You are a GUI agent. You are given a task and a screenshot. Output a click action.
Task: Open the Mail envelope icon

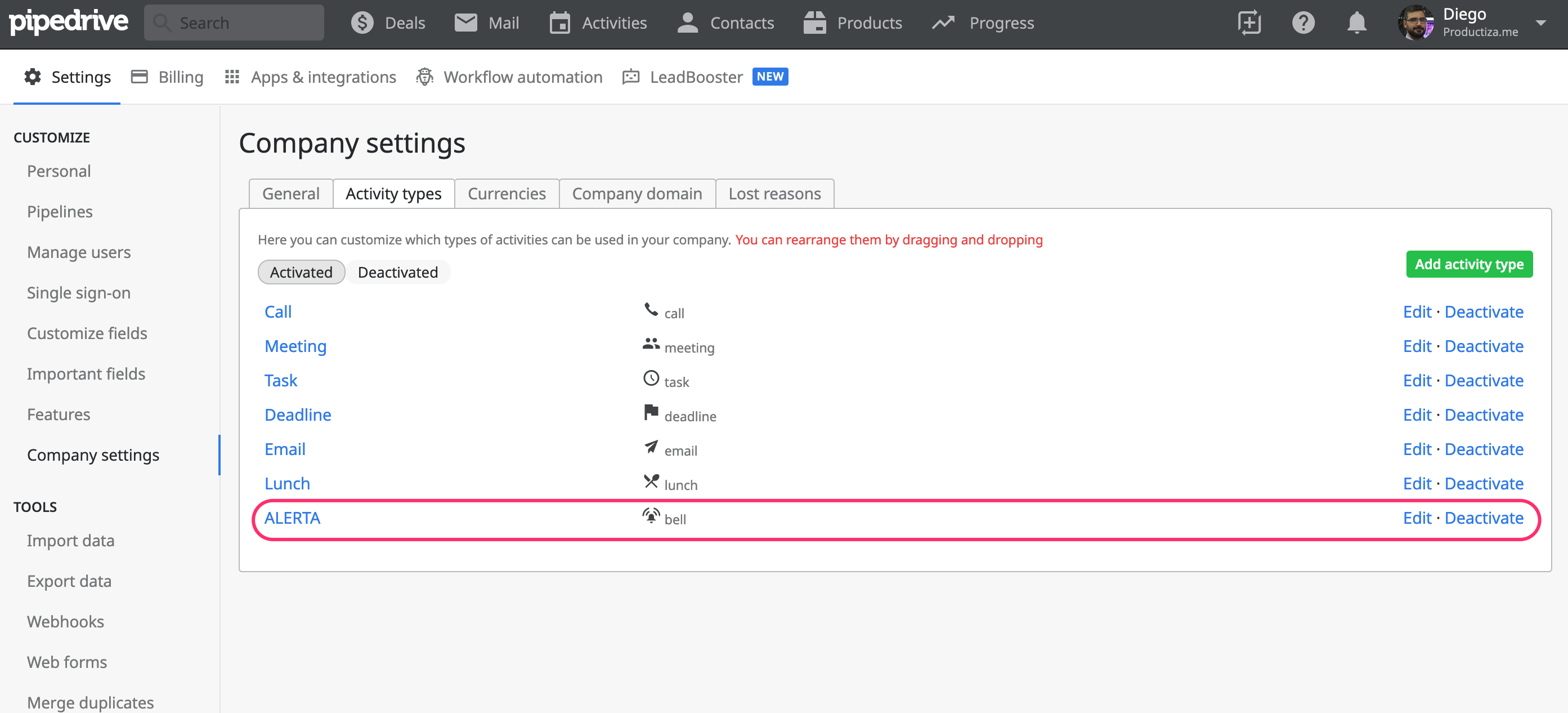click(465, 23)
